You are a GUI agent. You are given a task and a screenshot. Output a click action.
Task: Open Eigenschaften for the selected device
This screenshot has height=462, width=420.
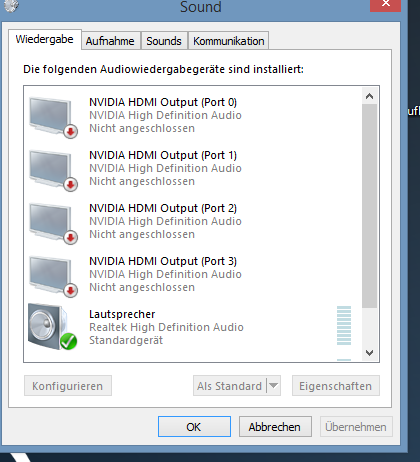(336, 386)
